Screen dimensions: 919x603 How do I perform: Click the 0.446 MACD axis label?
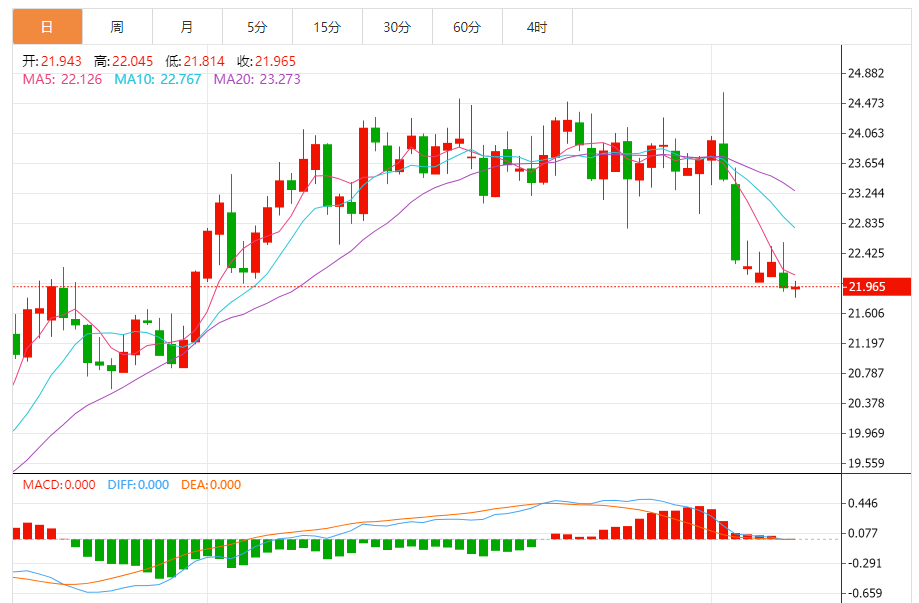tap(863, 503)
